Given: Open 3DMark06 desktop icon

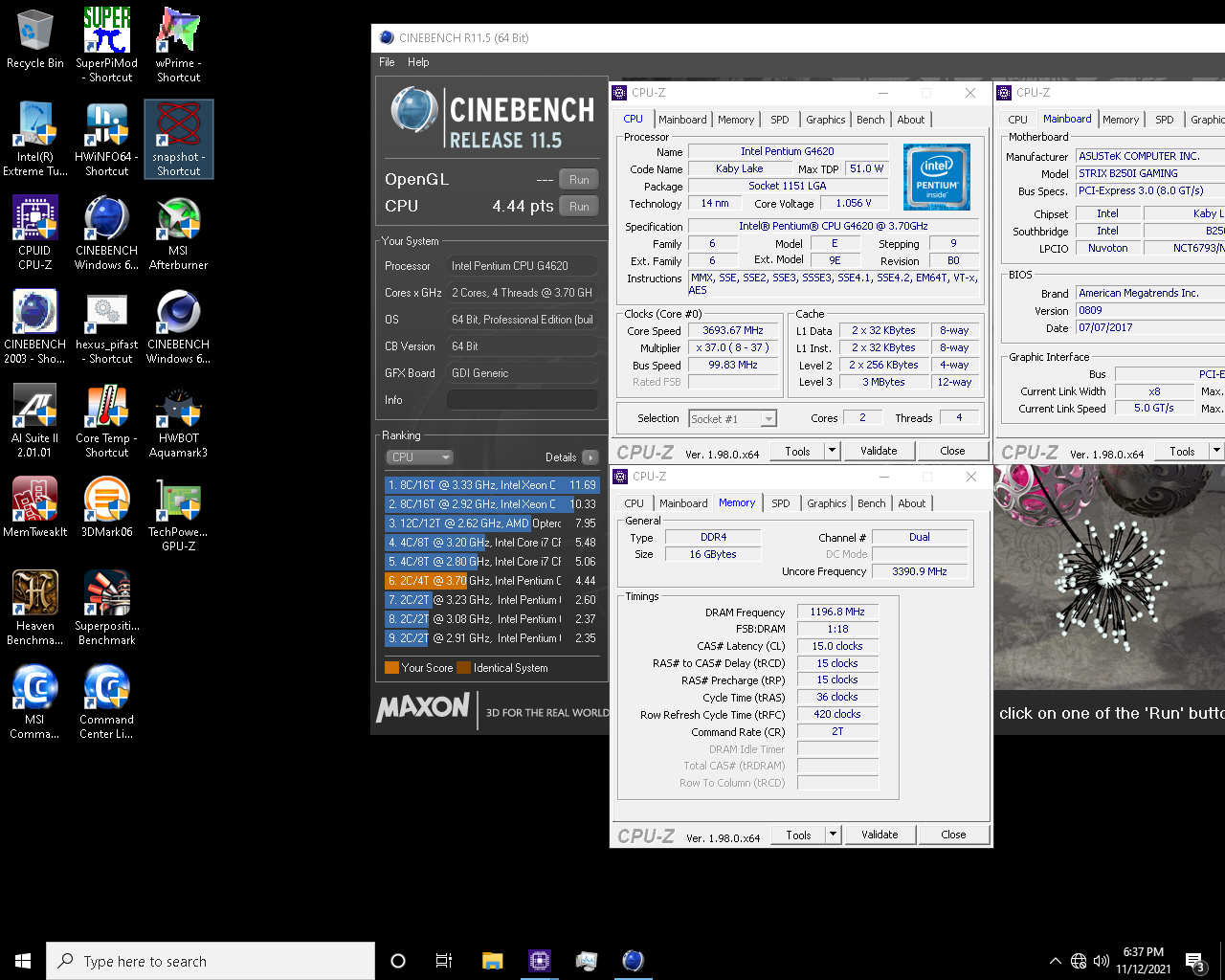Looking at the screenshot, I should click(x=107, y=507).
